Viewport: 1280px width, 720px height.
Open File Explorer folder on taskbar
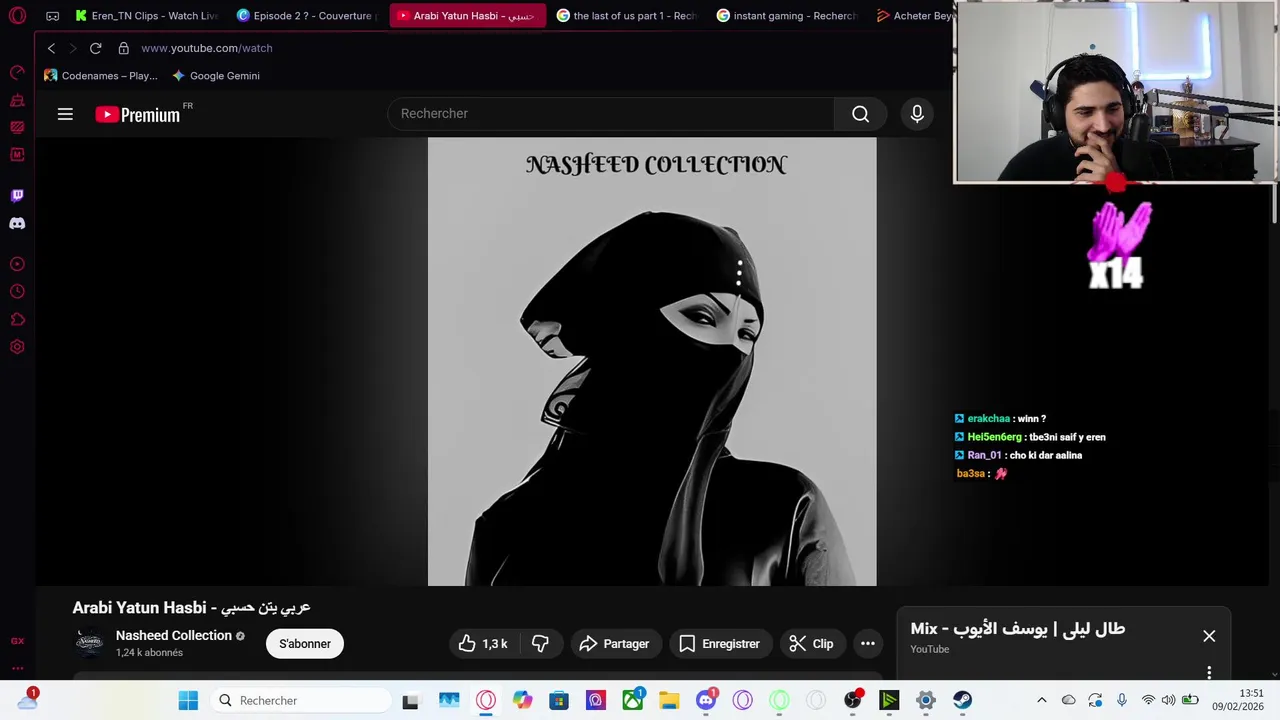(669, 700)
